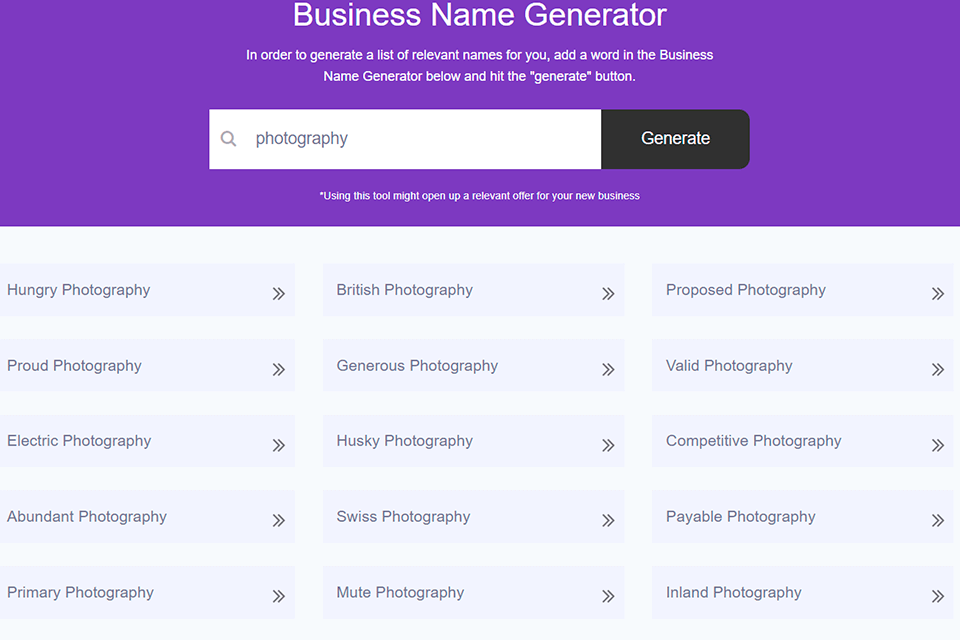Pick the Swiss Photography name
Viewport: 960px width, 640px height.
coord(403,517)
